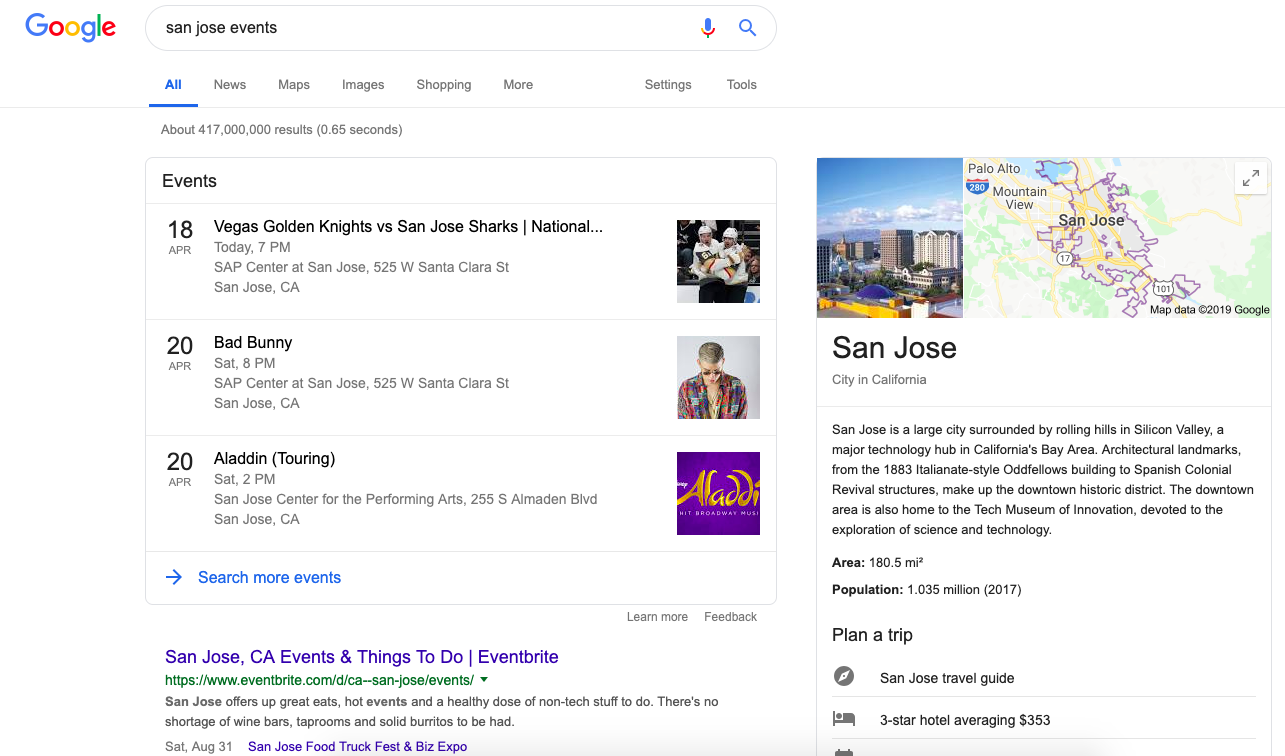
Task: Click the microphone voice search icon
Action: 708,28
